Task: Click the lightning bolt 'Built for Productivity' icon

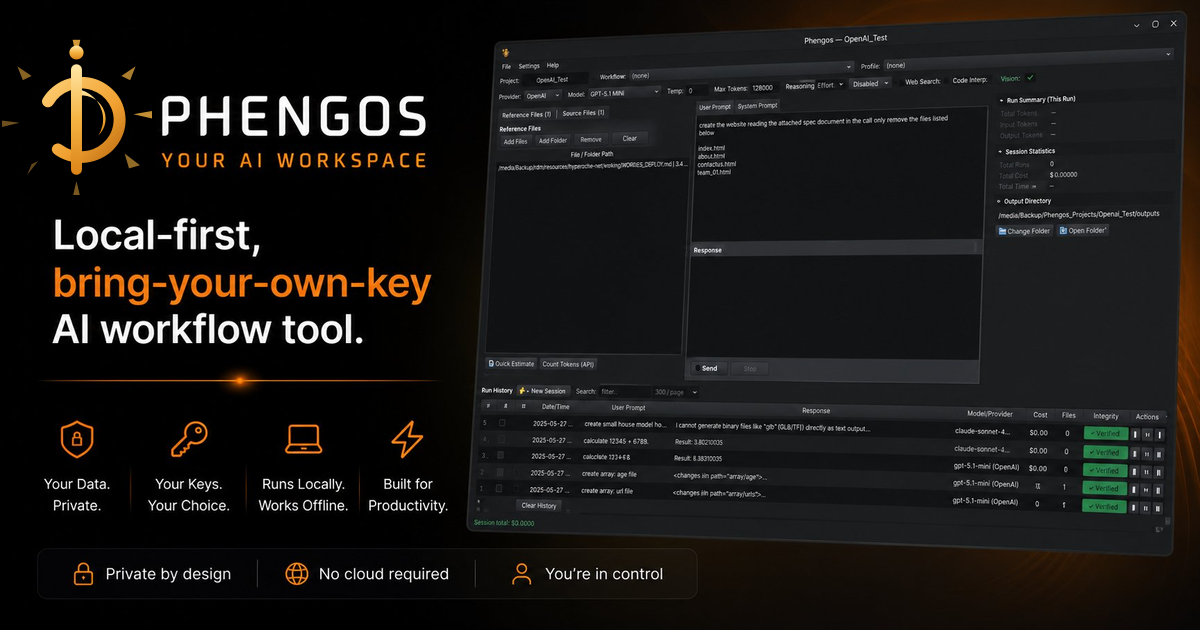Action: coord(407,438)
